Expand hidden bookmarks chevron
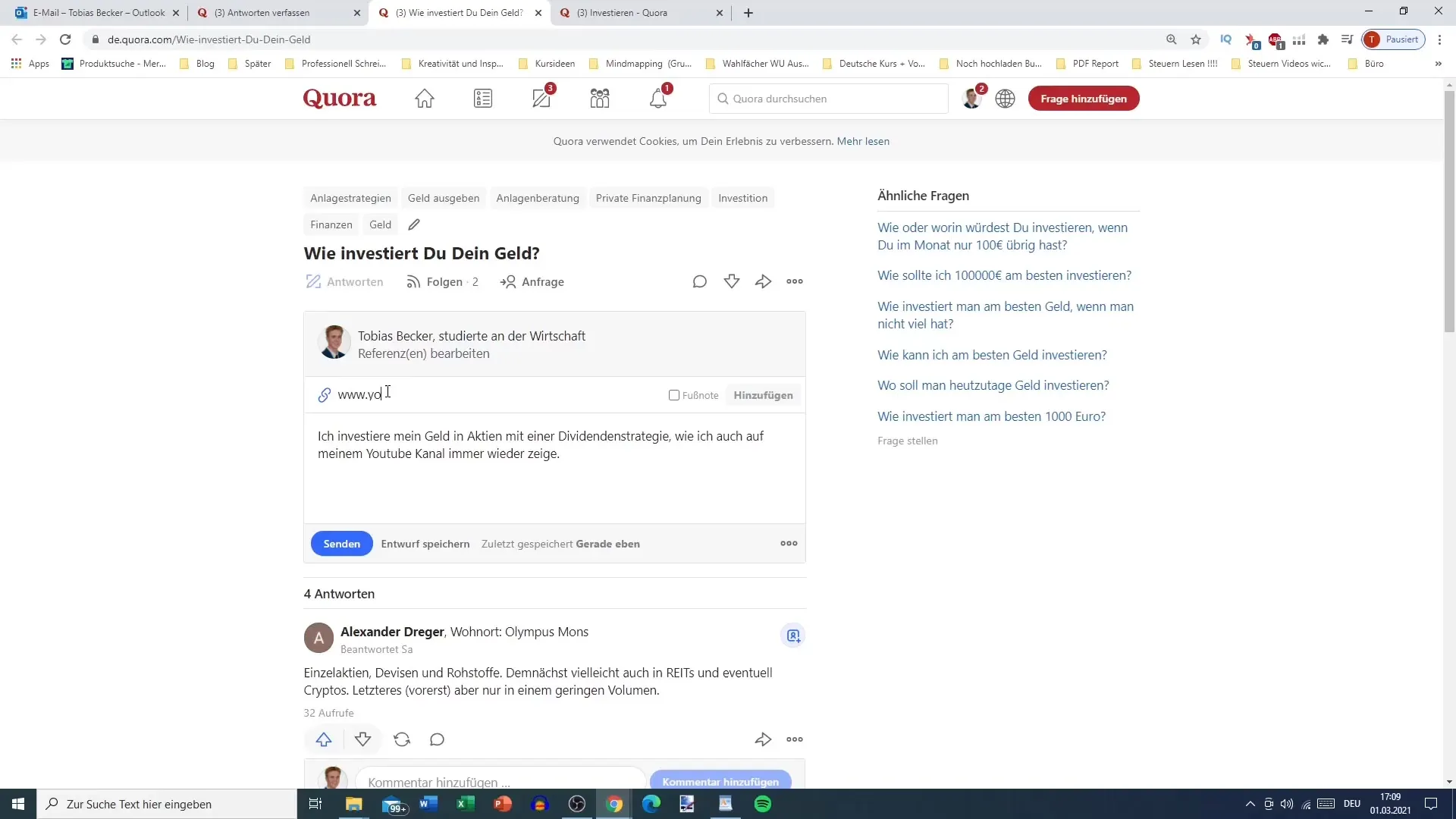Image resolution: width=1456 pixels, height=819 pixels. (1438, 64)
